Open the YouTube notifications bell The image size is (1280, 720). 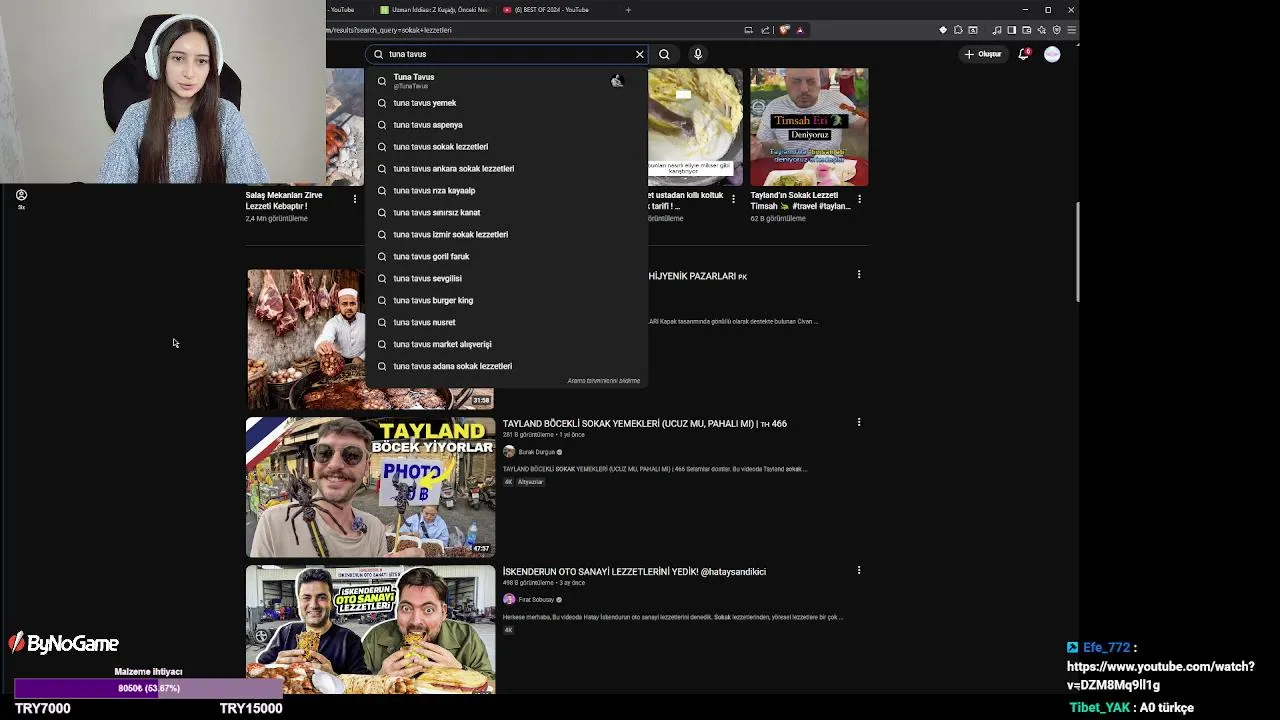[1023, 54]
